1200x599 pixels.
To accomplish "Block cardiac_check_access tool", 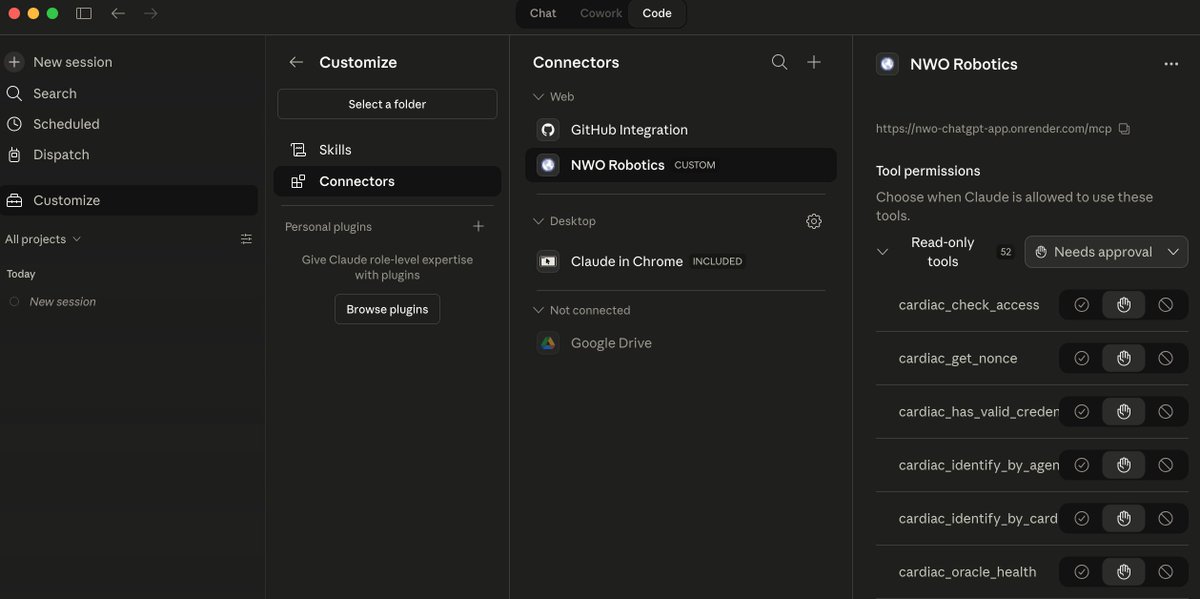I will (1165, 305).
